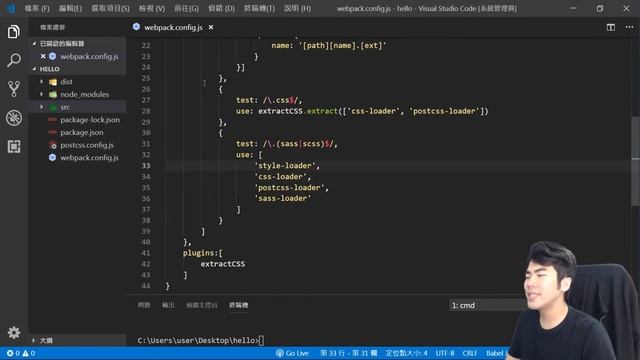Click extractCSS on line 42
640x360 pixels.
222,264
